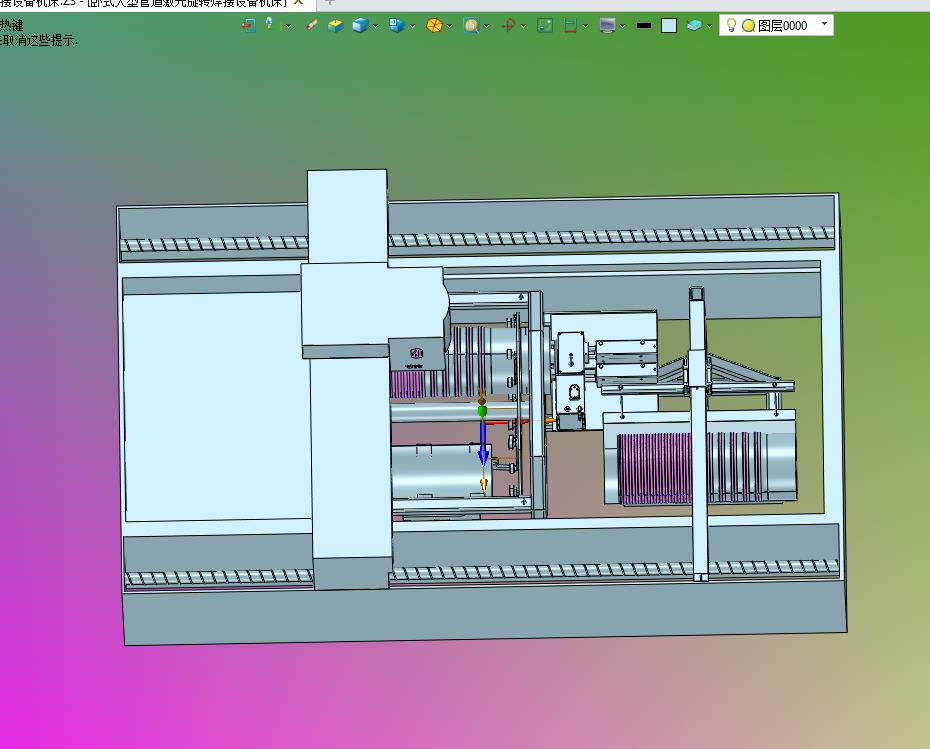Close the current document tab
Viewport: 930px width, 749px height.
(299, 2)
